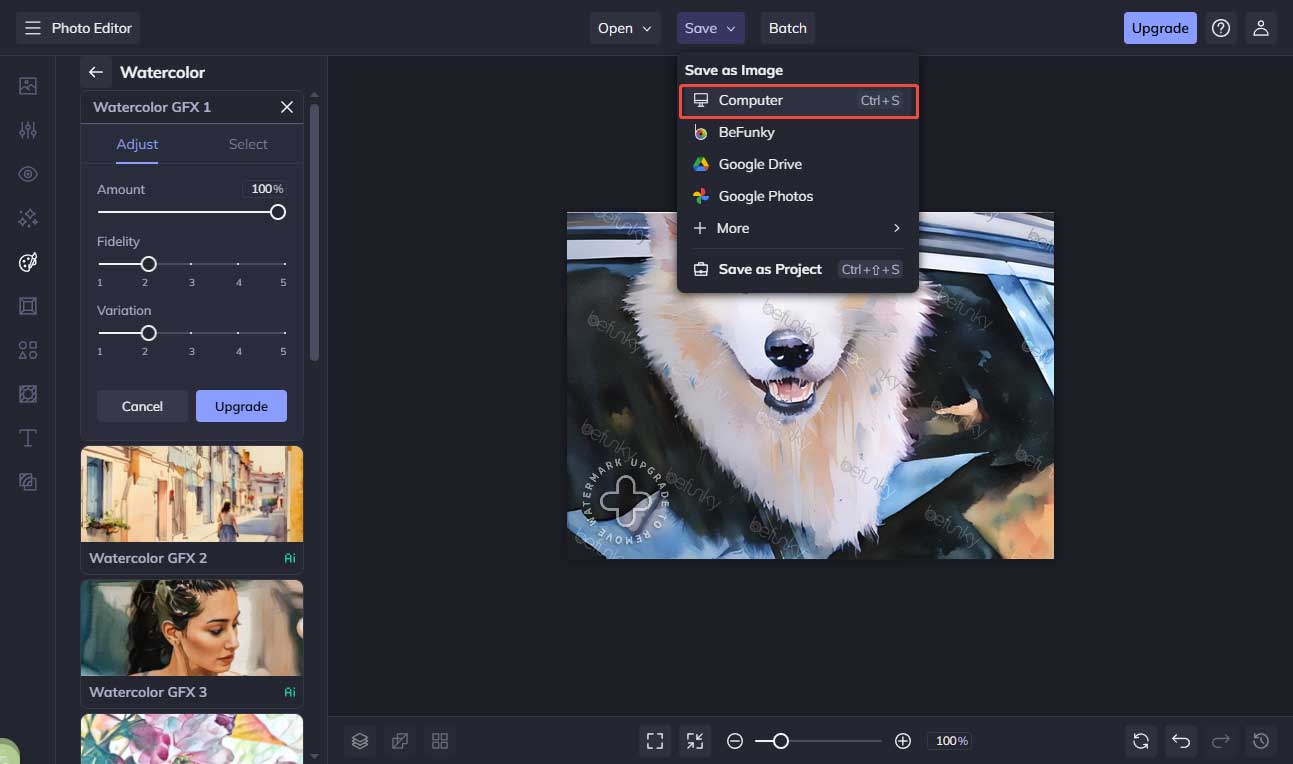Viewport: 1293px width, 764px height.
Task: Click the Fit to screen icon
Action: point(655,741)
